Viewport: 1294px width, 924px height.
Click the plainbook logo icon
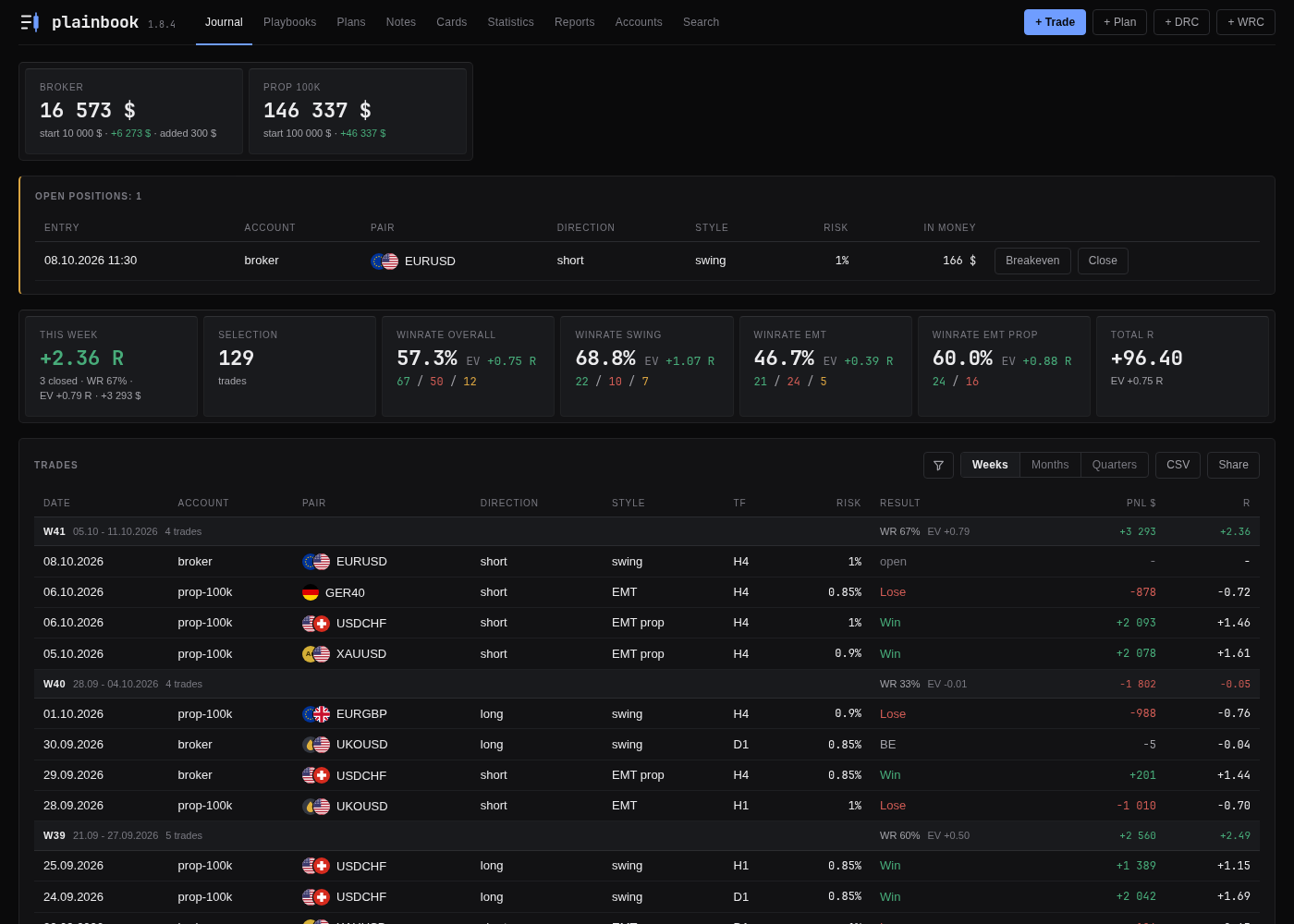tap(30, 22)
